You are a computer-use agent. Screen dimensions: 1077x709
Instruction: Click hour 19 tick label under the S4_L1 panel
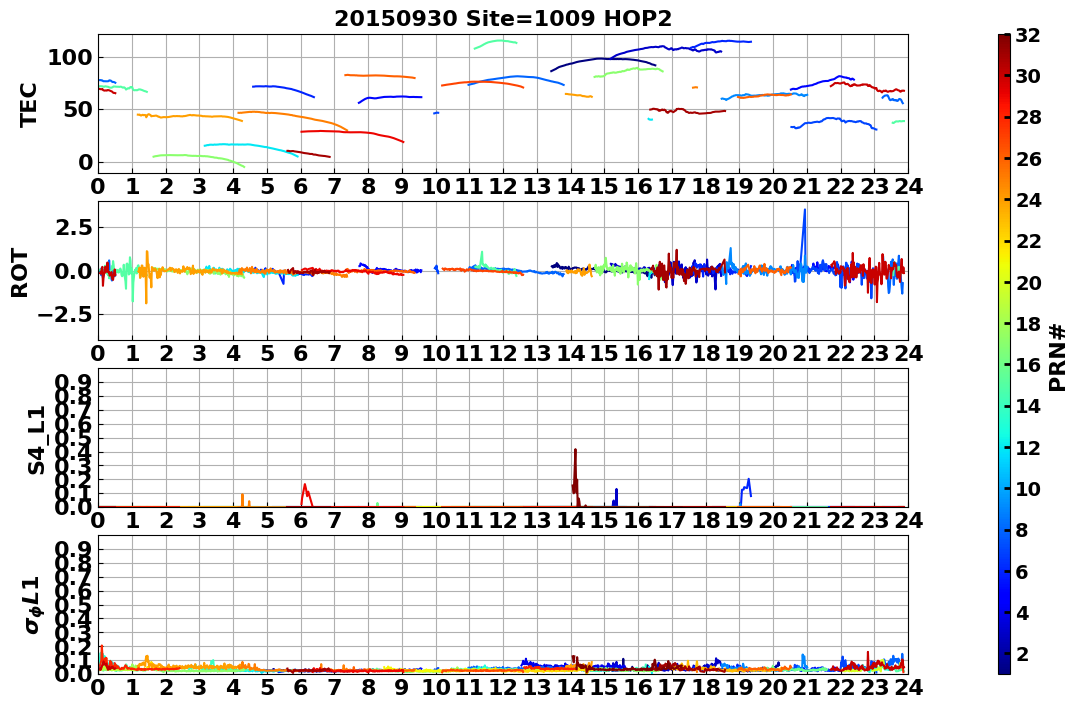[739, 520]
